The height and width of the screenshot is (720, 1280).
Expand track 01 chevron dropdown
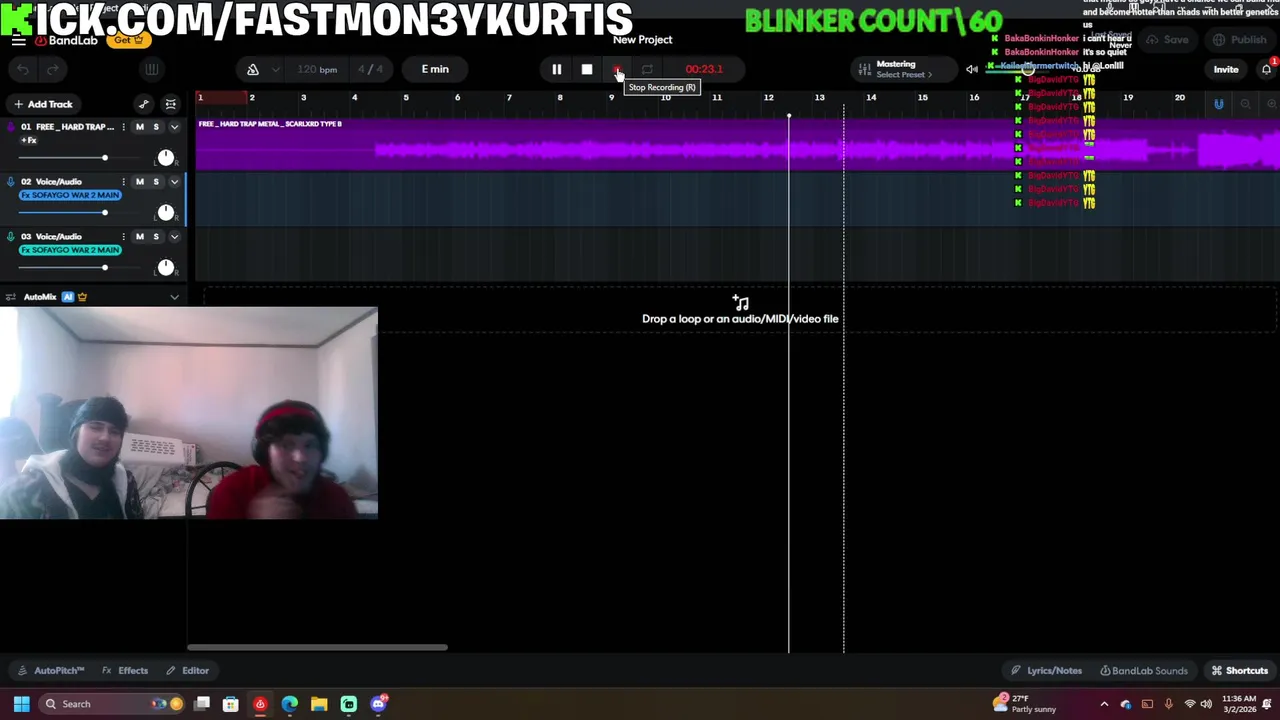click(x=174, y=127)
